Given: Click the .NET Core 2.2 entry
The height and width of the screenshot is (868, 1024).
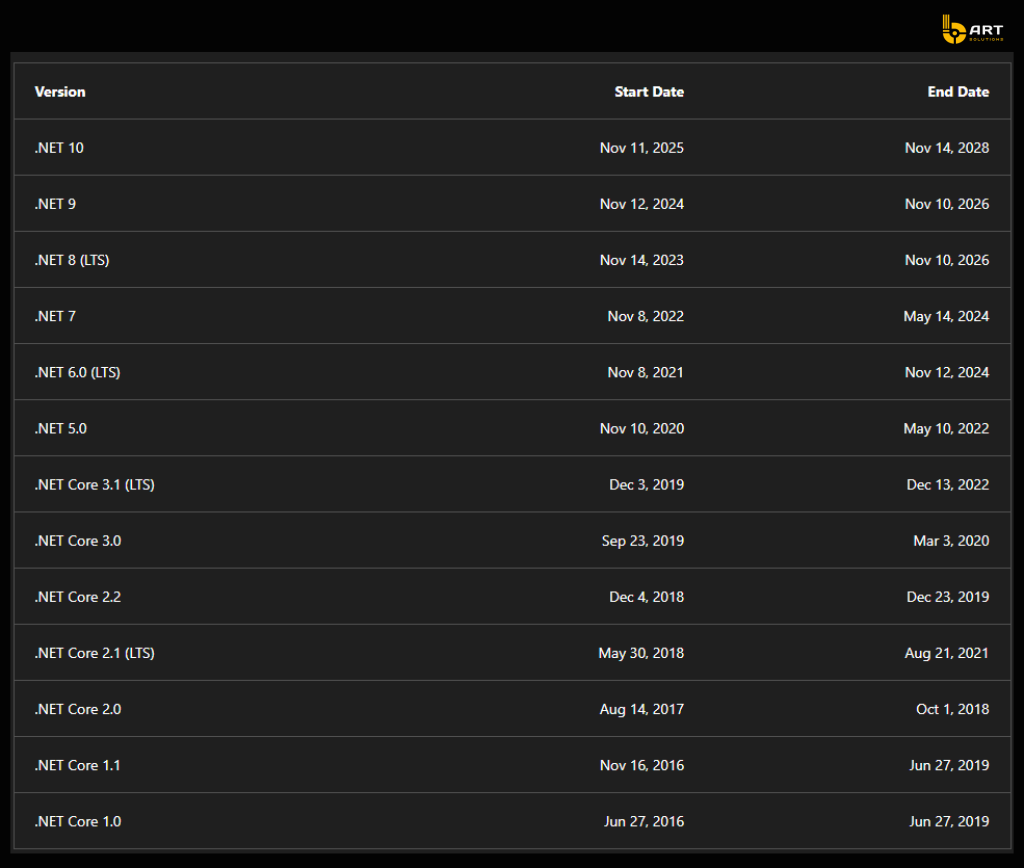Looking at the screenshot, I should click(78, 597).
